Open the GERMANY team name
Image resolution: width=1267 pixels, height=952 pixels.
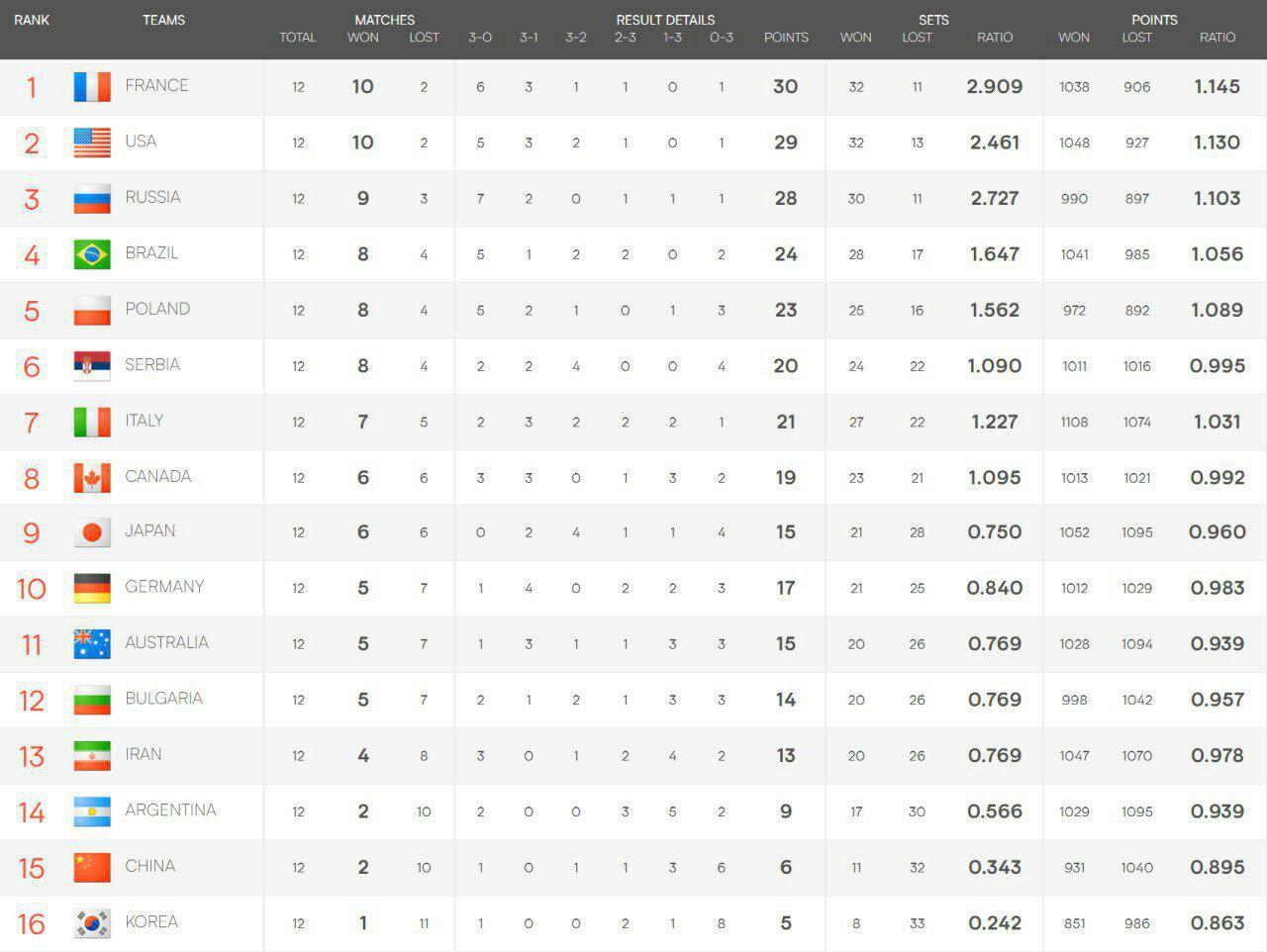click(164, 587)
